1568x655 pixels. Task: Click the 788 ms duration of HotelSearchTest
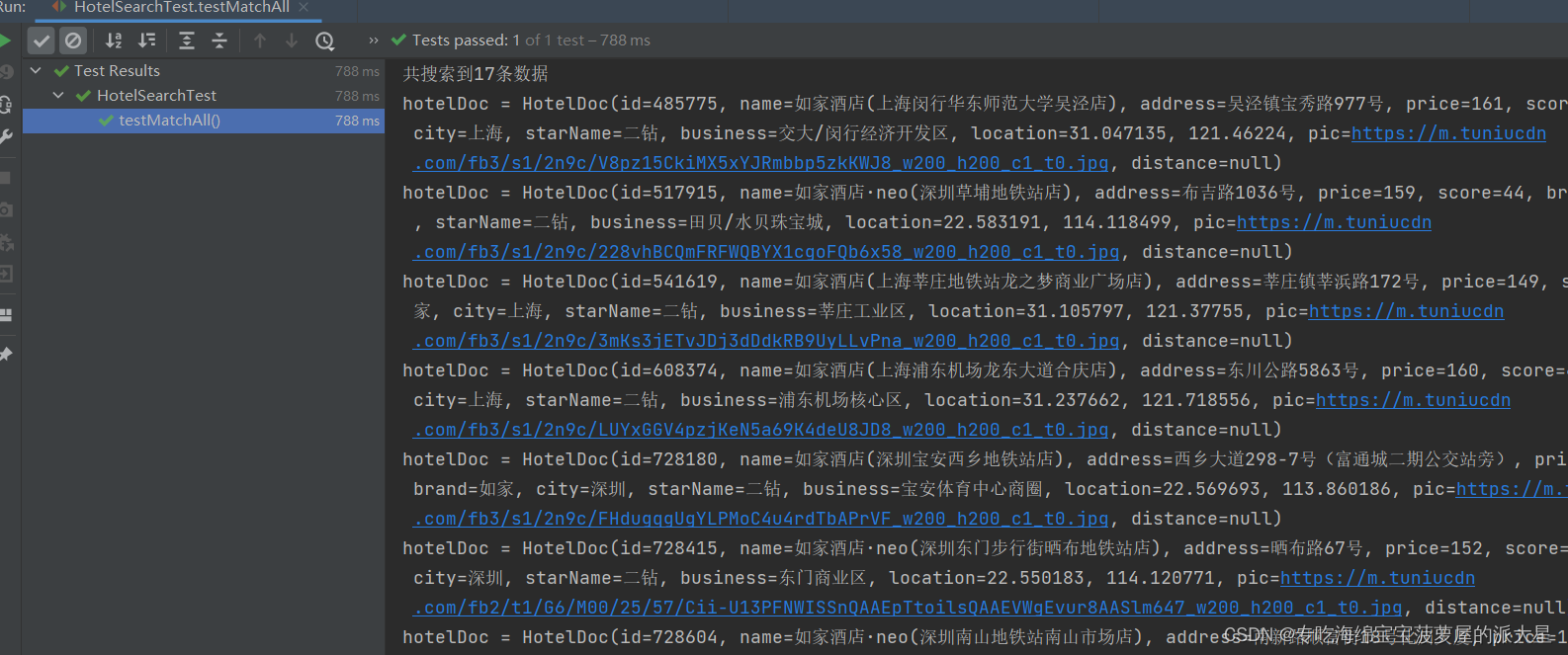click(x=357, y=96)
